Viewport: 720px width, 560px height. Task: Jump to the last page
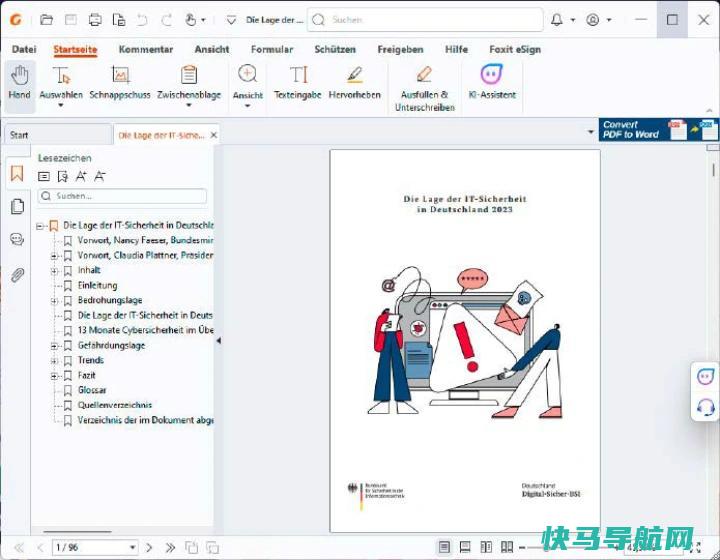coord(170,547)
